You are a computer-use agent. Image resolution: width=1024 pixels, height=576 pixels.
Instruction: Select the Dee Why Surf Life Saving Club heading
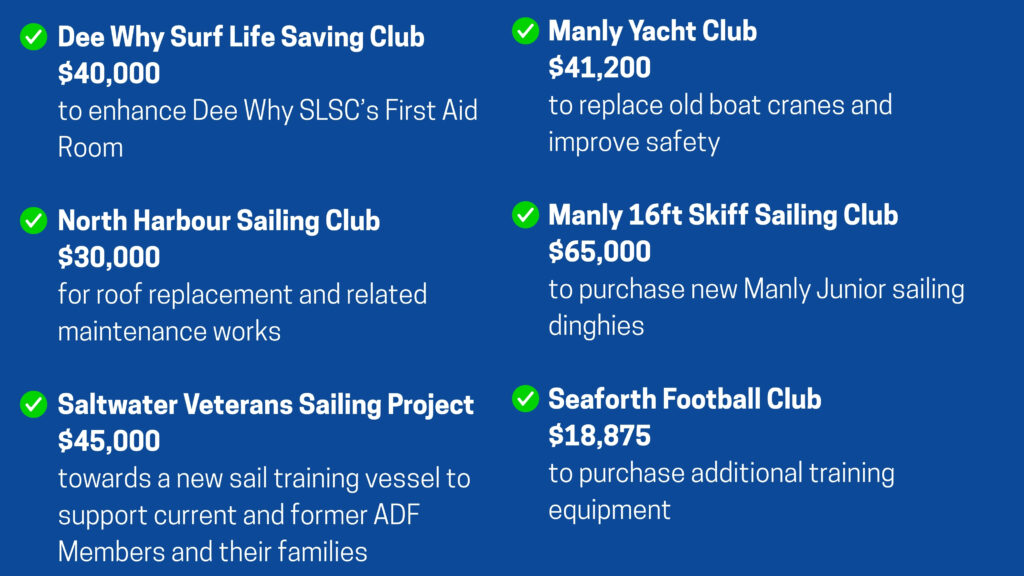pos(241,37)
